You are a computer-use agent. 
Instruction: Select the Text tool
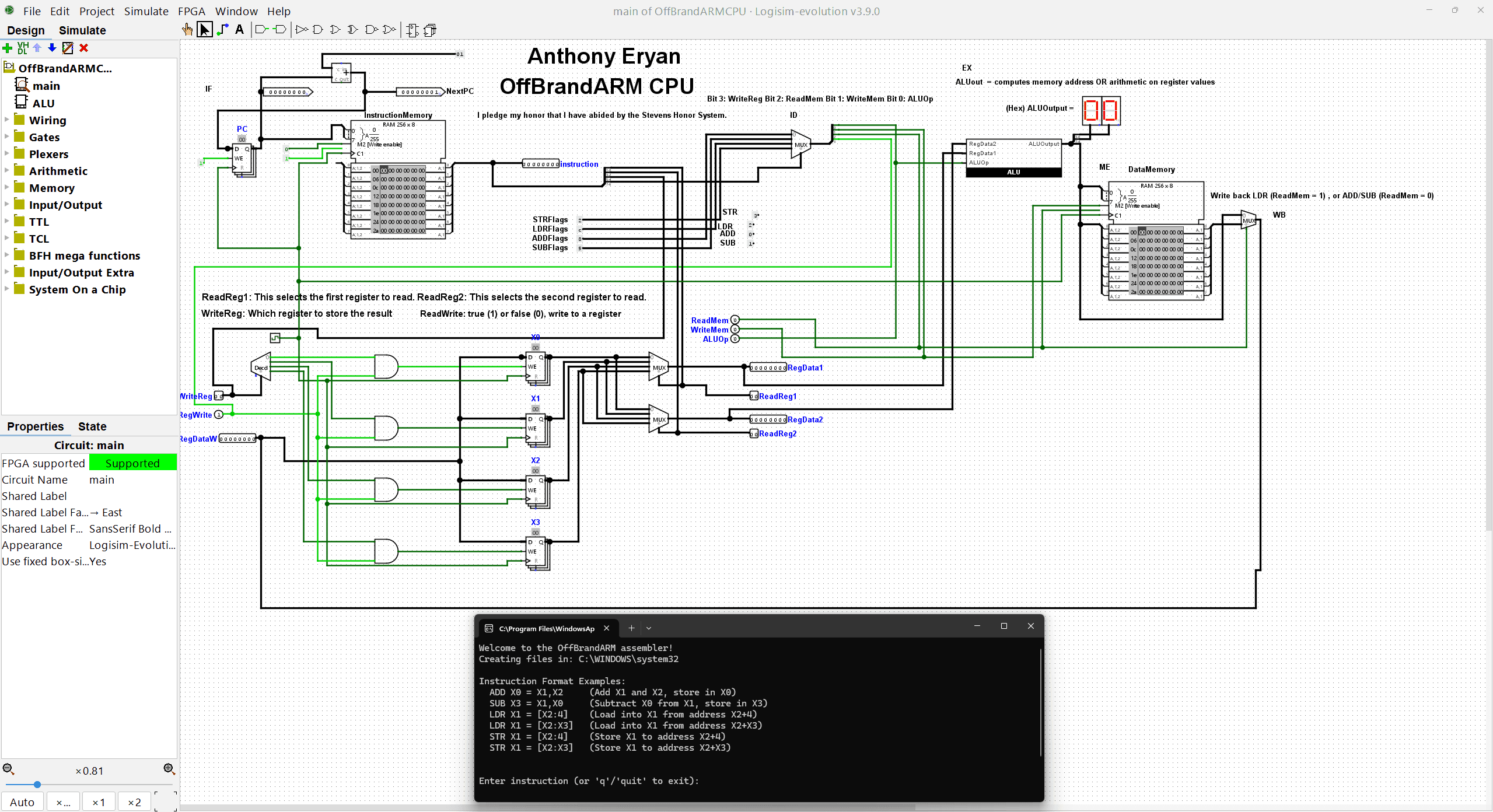(239, 29)
